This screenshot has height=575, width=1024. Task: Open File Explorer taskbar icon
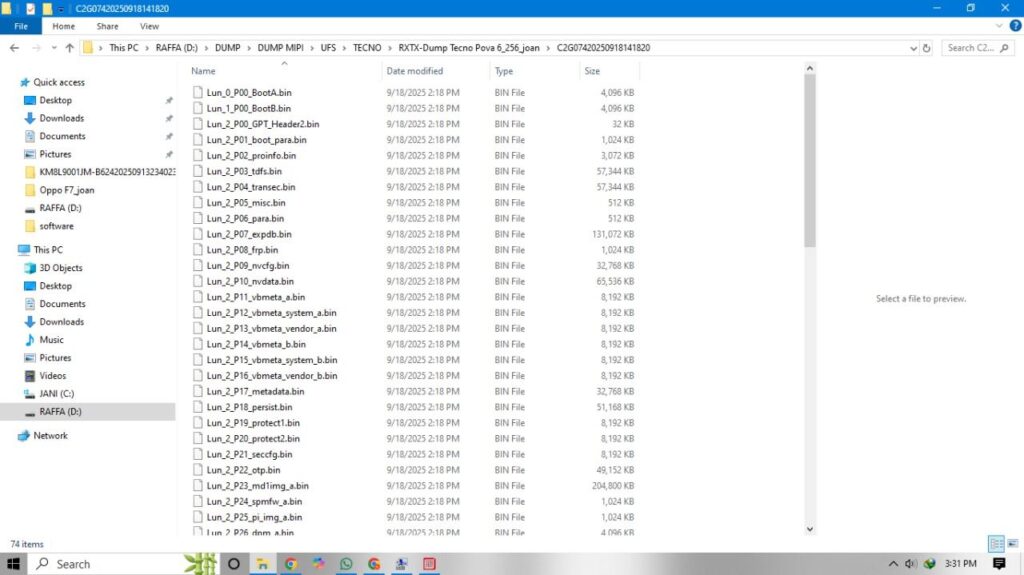(x=262, y=563)
